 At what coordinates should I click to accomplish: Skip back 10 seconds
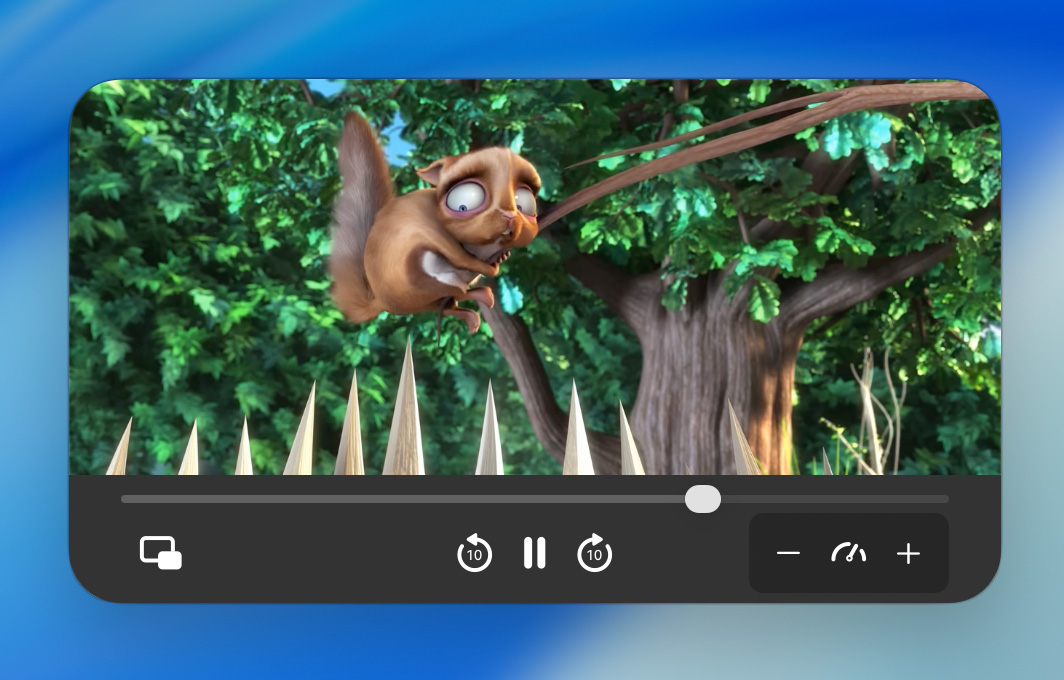coord(474,553)
